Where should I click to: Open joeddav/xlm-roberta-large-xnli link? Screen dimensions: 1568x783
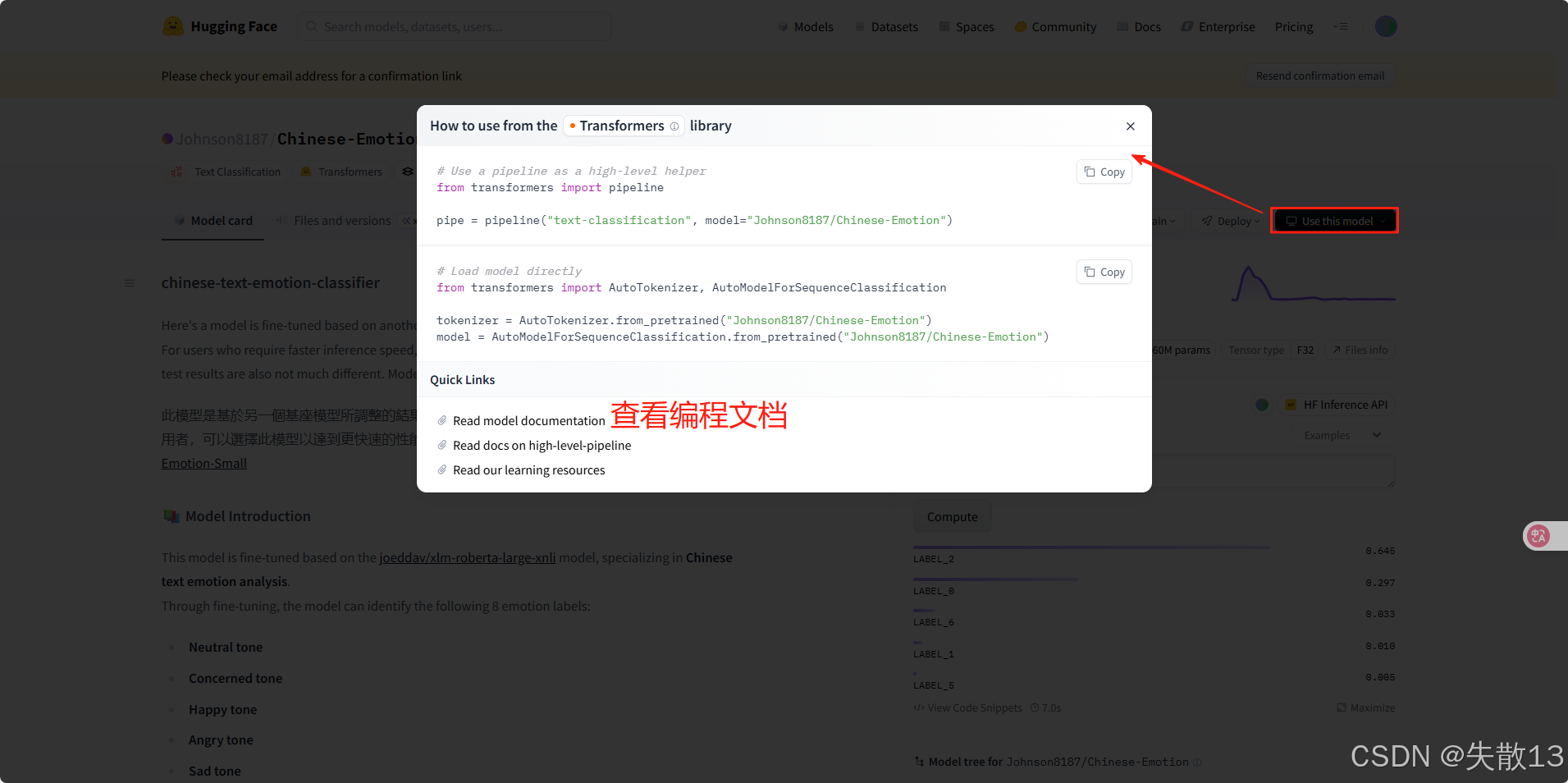pos(468,557)
